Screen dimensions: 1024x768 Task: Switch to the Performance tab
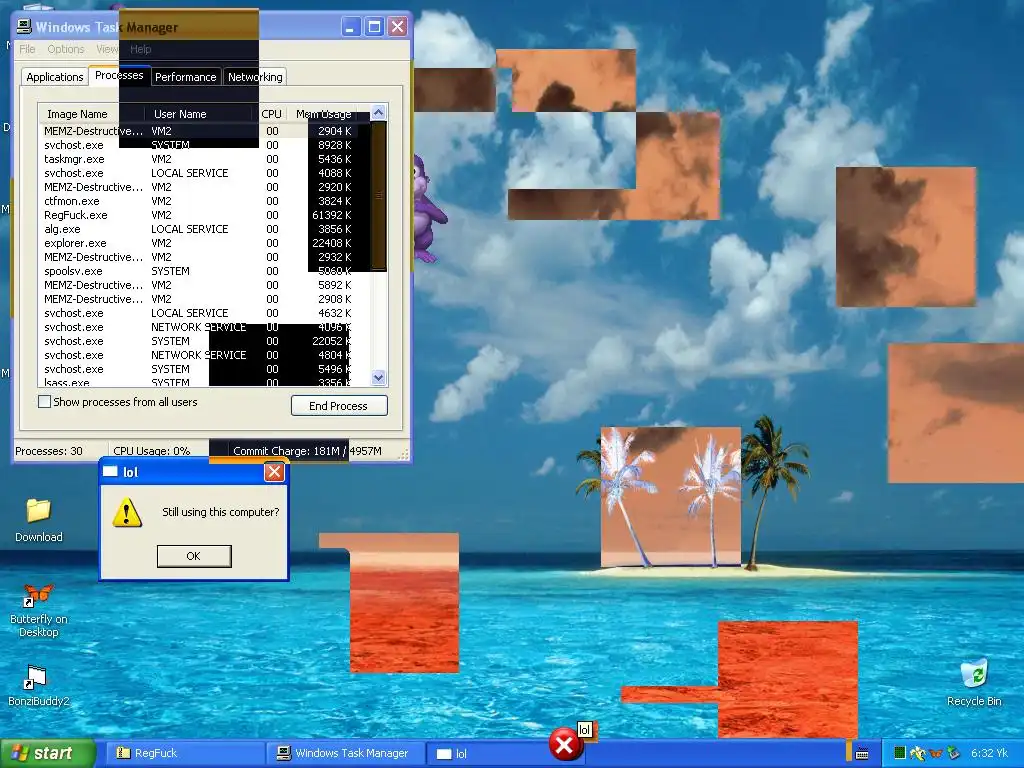pos(185,76)
